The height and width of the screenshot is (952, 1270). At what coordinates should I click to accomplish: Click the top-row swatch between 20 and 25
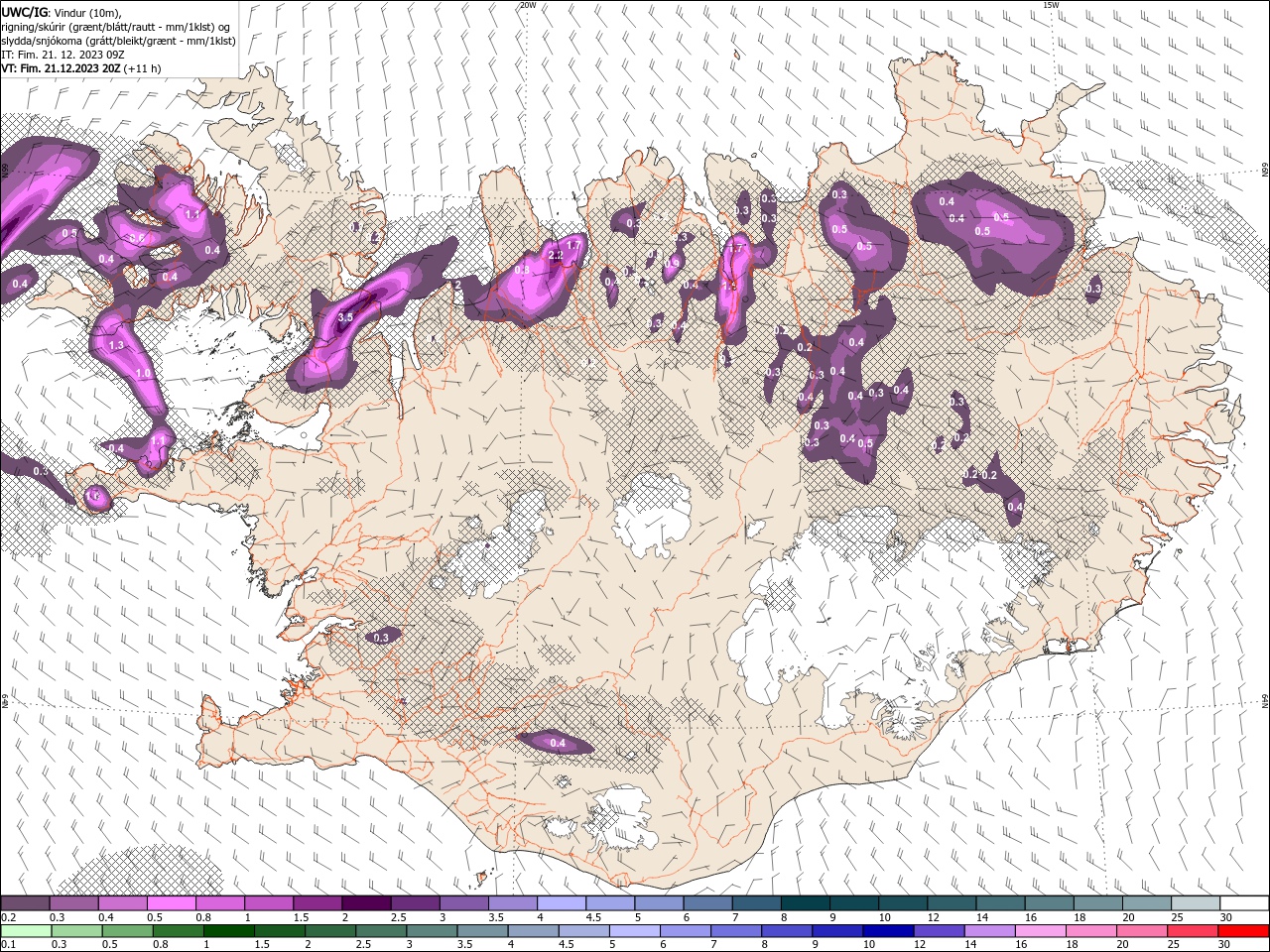[1146, 903]
